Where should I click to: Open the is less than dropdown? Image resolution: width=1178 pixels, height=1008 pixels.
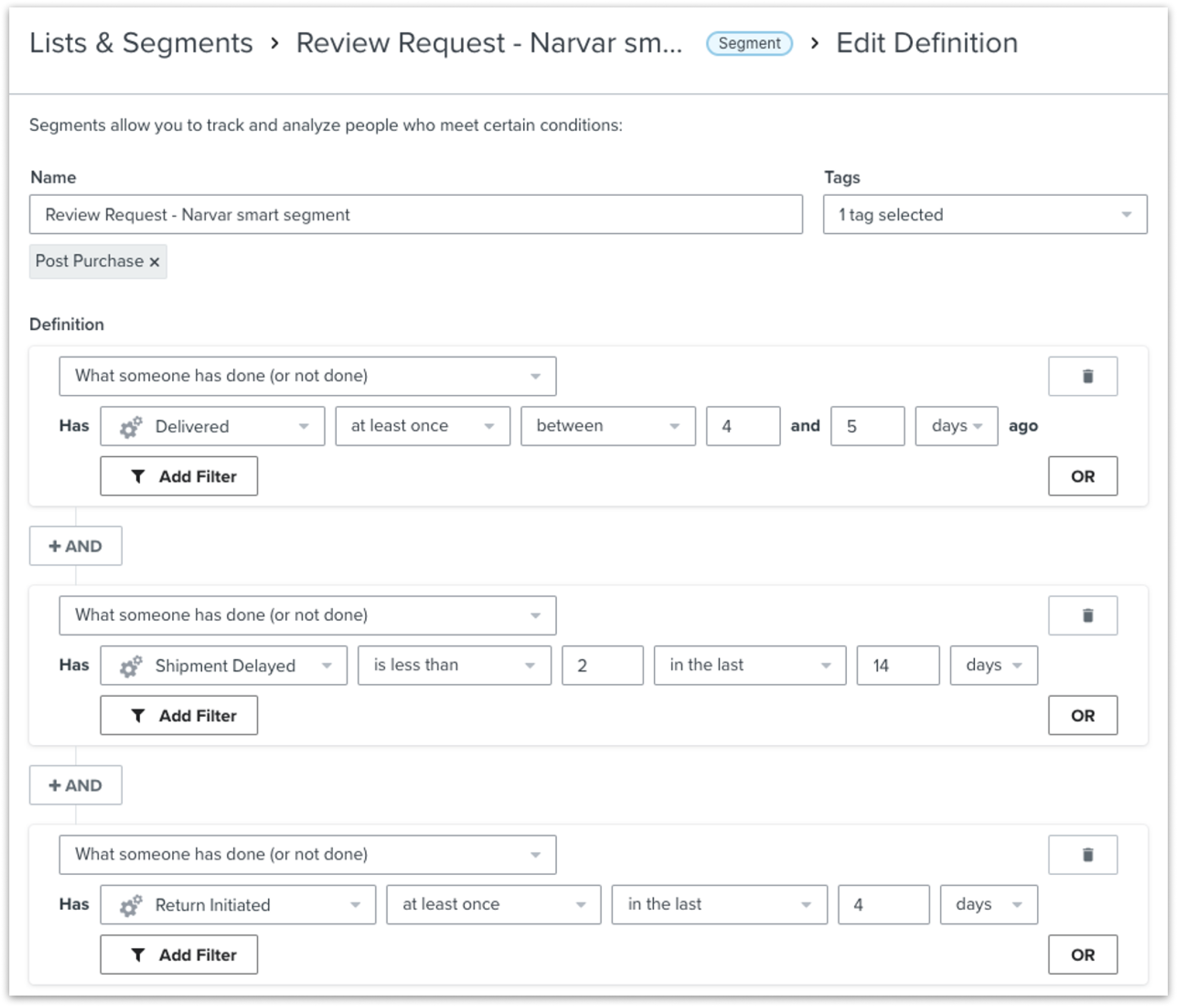454,665
